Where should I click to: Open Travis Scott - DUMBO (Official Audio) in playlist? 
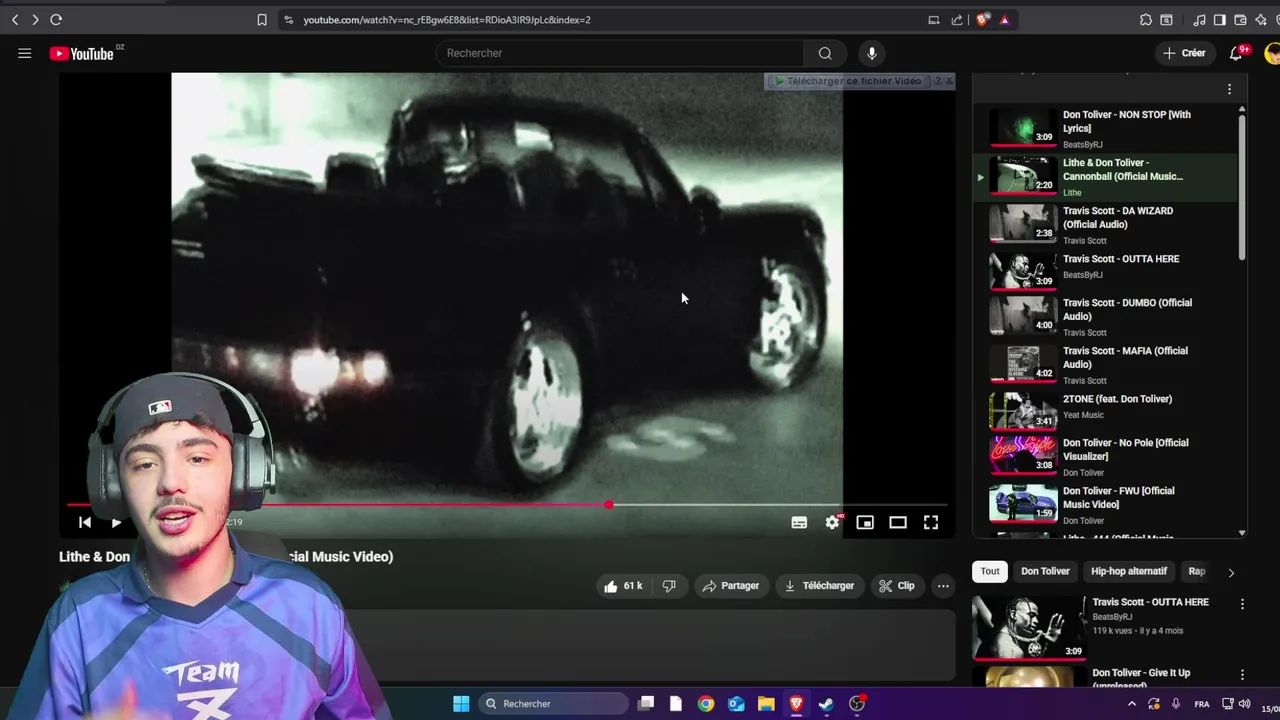tap(1105, 317)
